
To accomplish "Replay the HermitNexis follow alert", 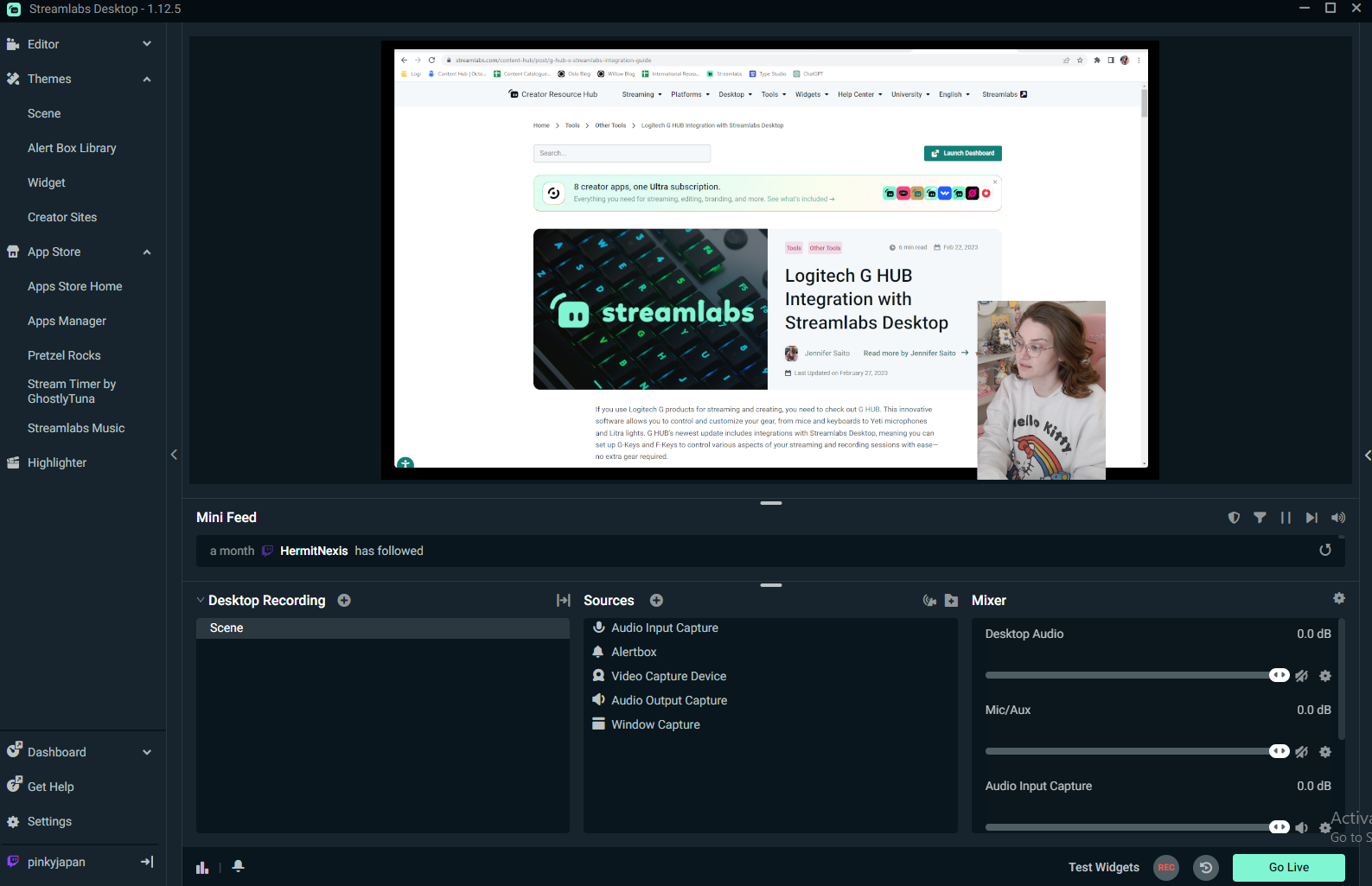I will coord(1325,550).
